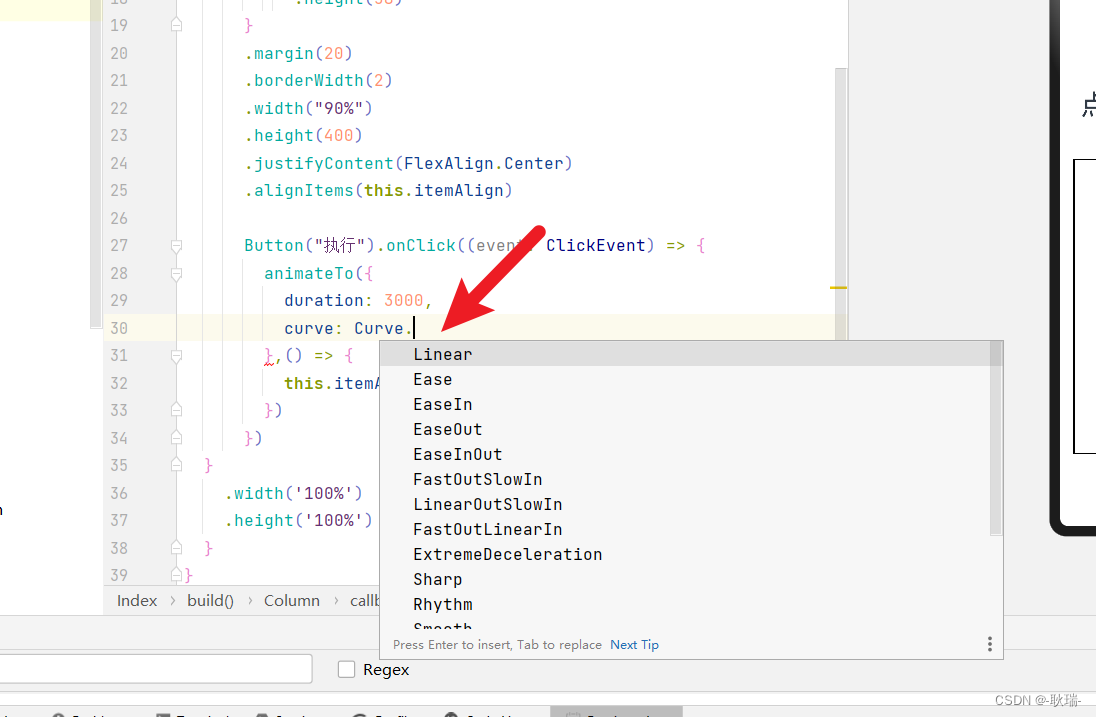Collapse the animateTo fold at line 28
Viewport: 1096px width, 717px height.
(x=176, y=273)
